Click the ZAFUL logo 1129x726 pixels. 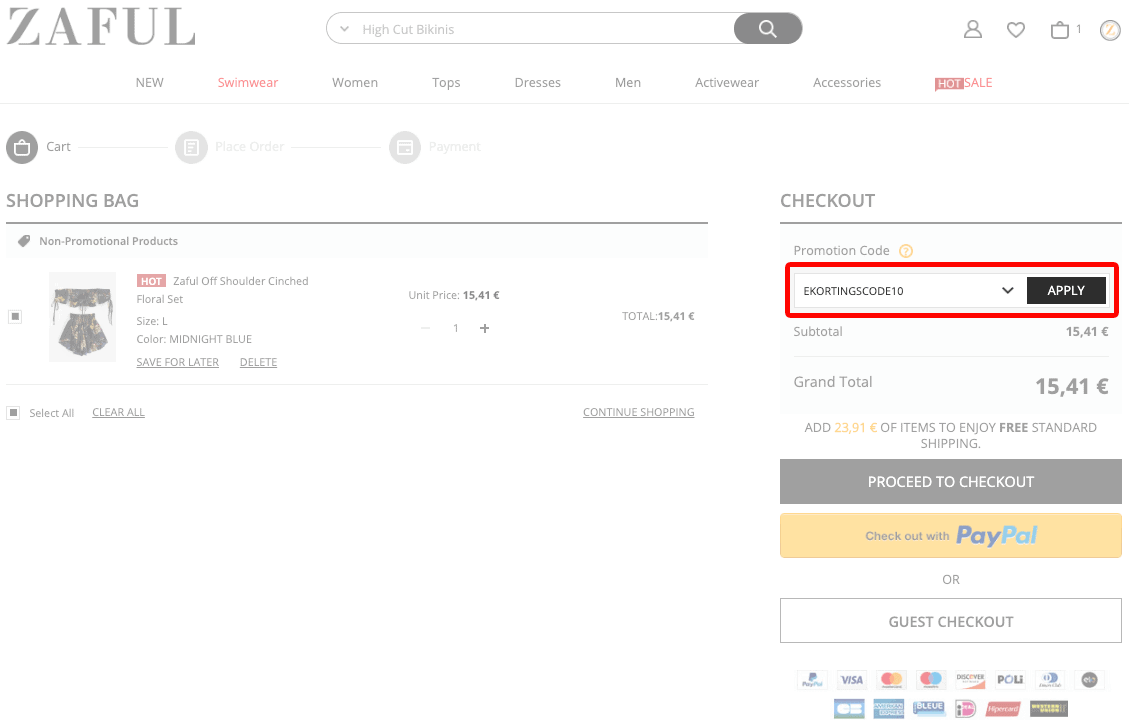[x=101, y=27]
